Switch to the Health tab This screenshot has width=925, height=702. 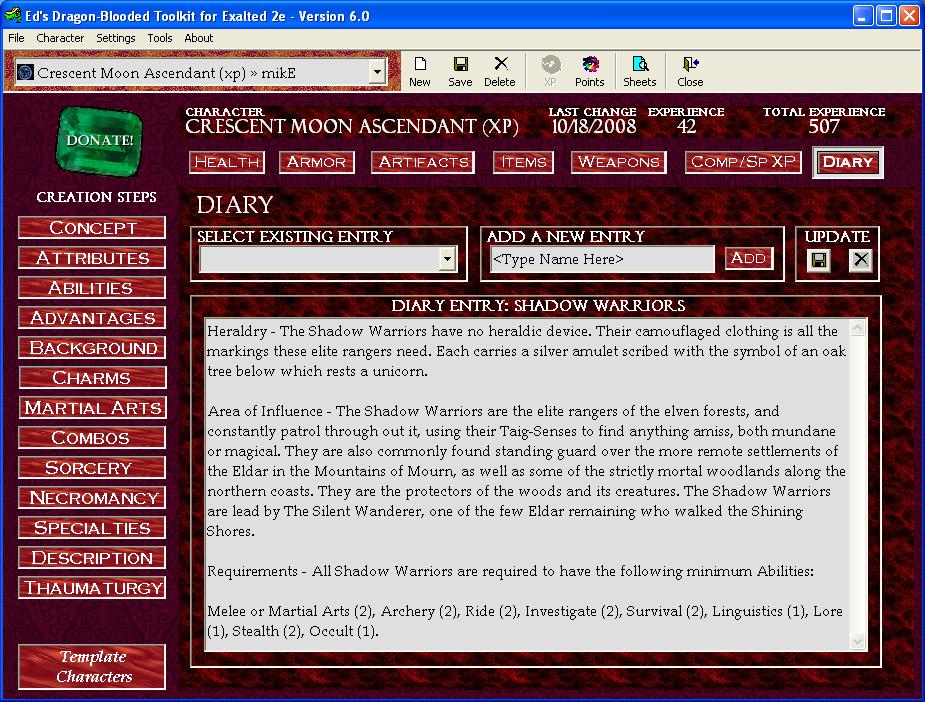click(227, 162)
